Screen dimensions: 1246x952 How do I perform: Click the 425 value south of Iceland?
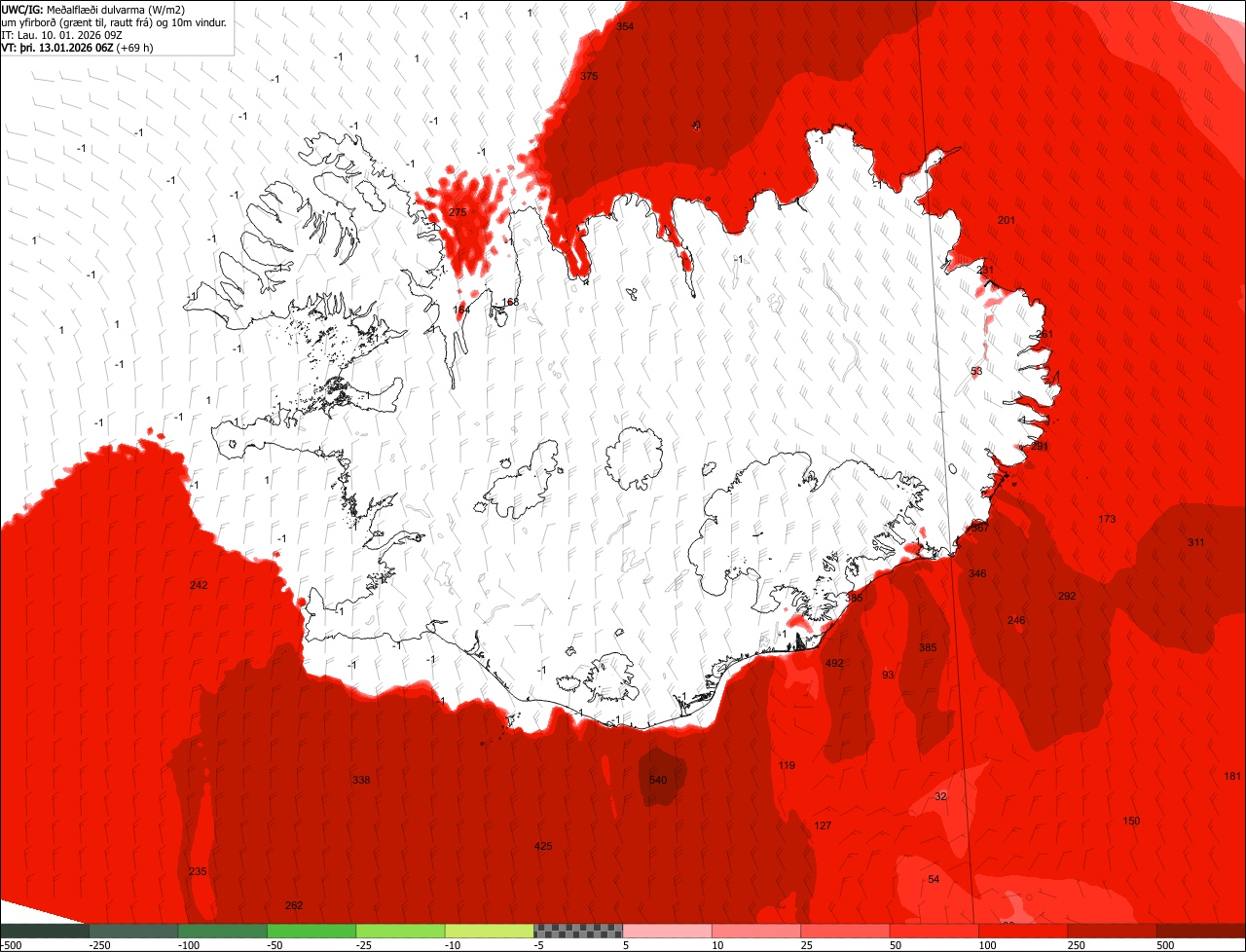[543, 846]
